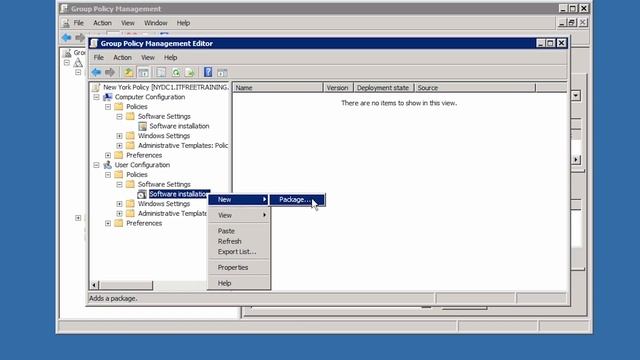
Task: Click the tree pane horizontal scrollbar thumb
Action: click(126, 285)
